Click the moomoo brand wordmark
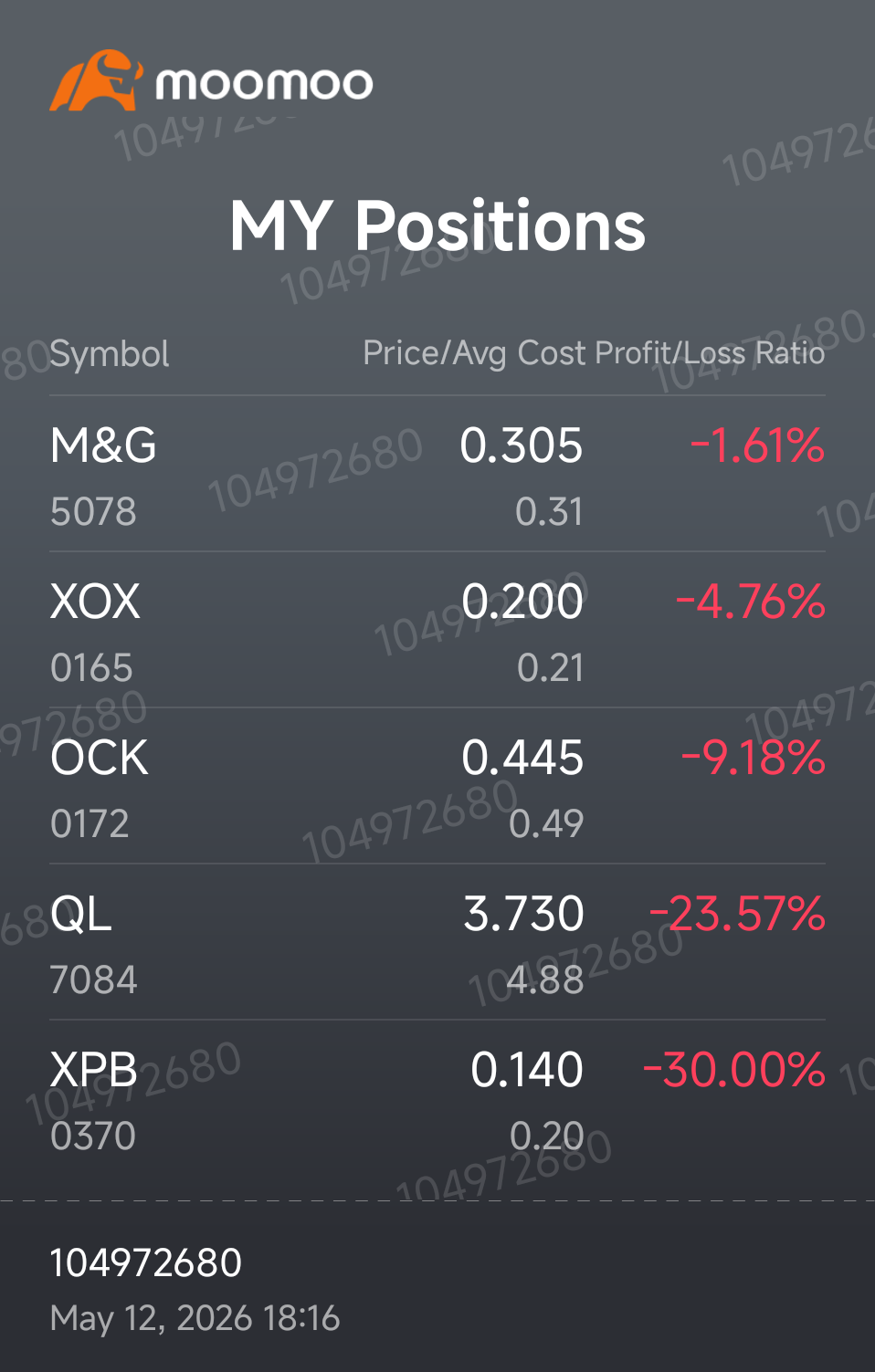 tap(264, 84)
